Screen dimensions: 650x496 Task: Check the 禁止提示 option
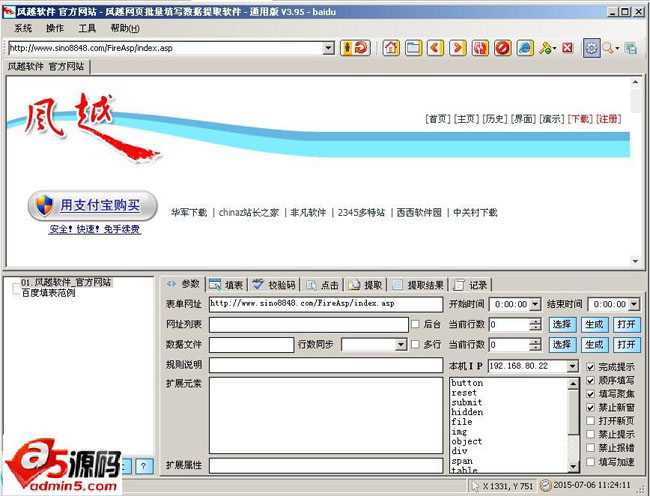(591, 435)
